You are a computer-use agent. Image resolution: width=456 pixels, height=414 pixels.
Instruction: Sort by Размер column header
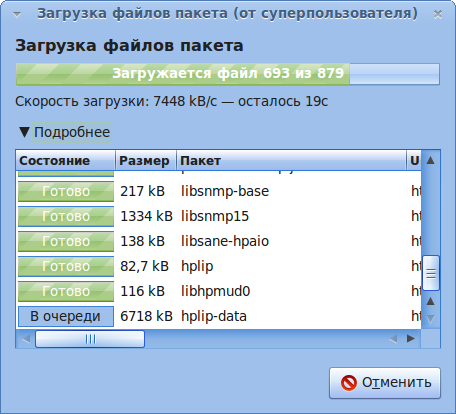click(x=146, y=161)
